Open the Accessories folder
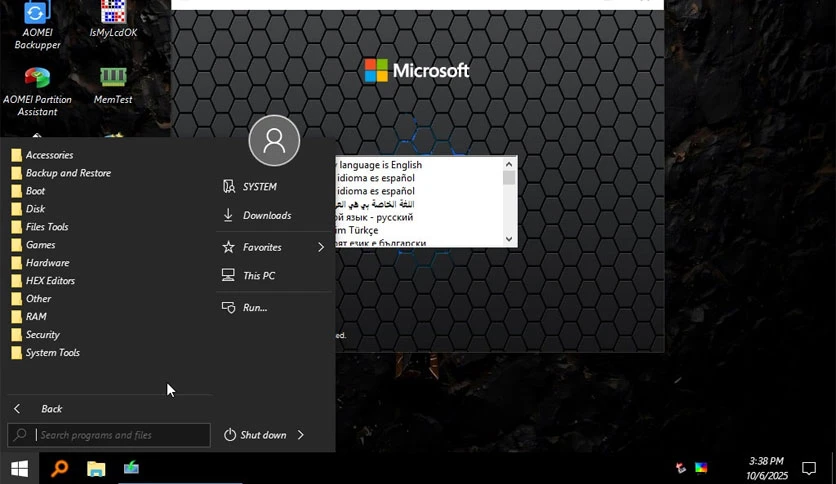Viewport: 836px width, 484px height. [43, 155]
